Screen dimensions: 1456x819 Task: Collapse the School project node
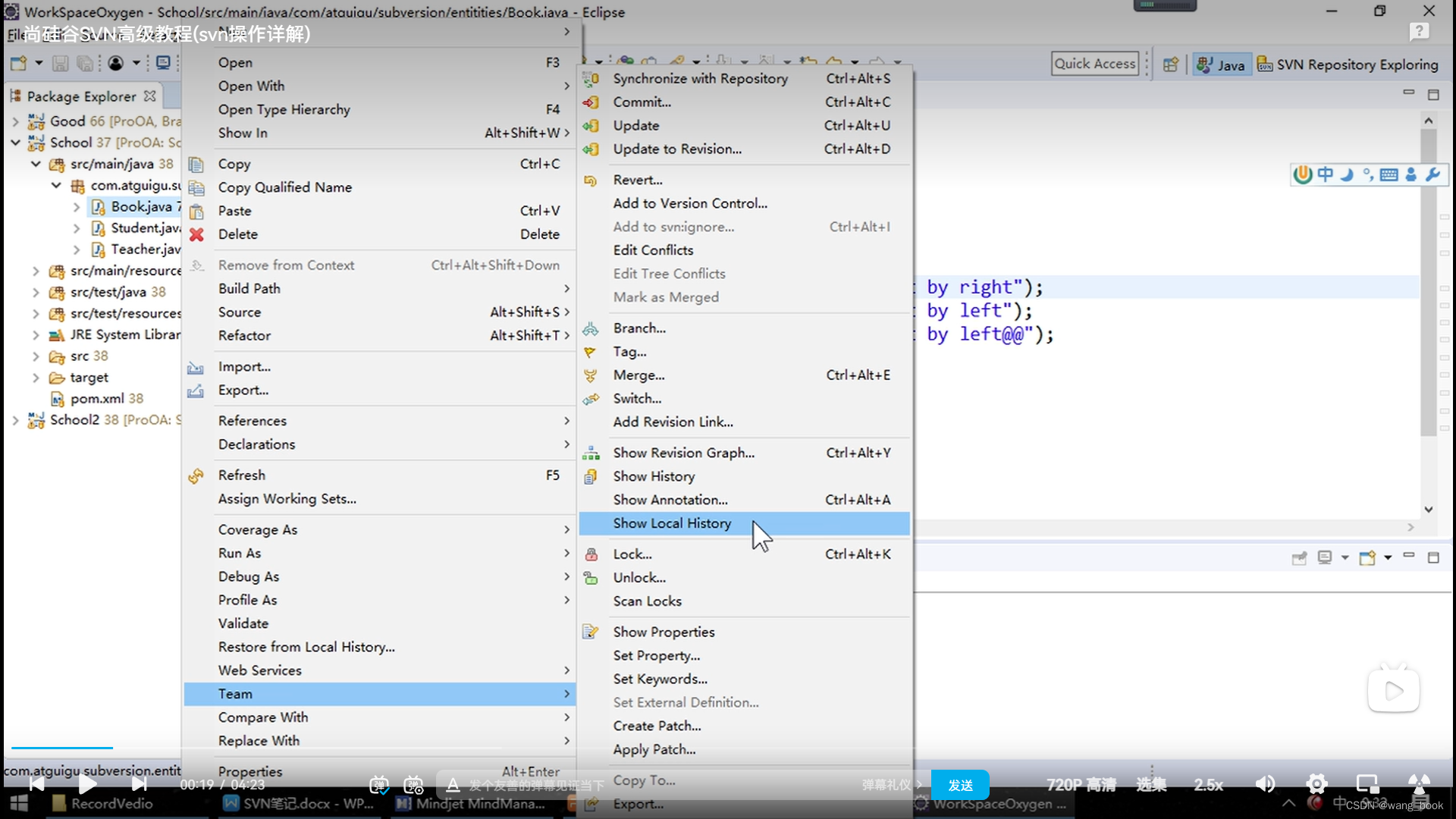(x=15, y=143)
